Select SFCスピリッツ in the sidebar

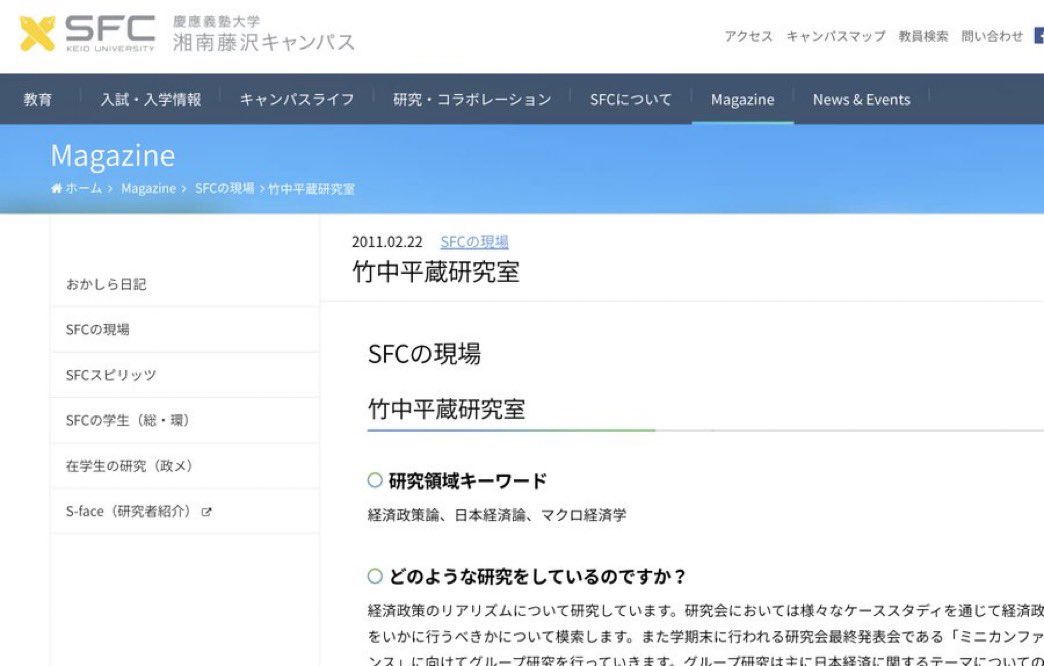(x=111, y=375)
